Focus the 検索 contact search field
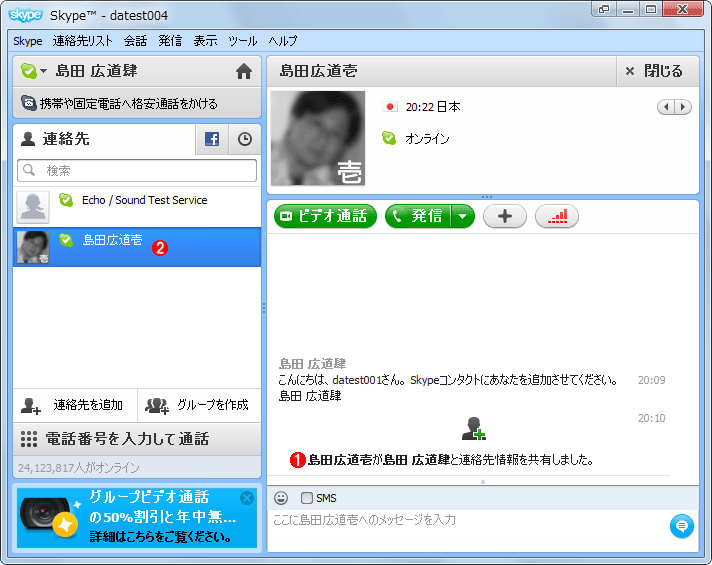This screenshot has height=565, width=712. click(137, 170)
